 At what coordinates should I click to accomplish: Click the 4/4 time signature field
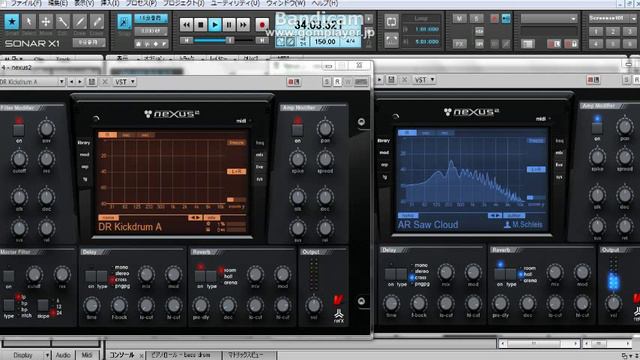pyautogui.click(x=350, y=42)
